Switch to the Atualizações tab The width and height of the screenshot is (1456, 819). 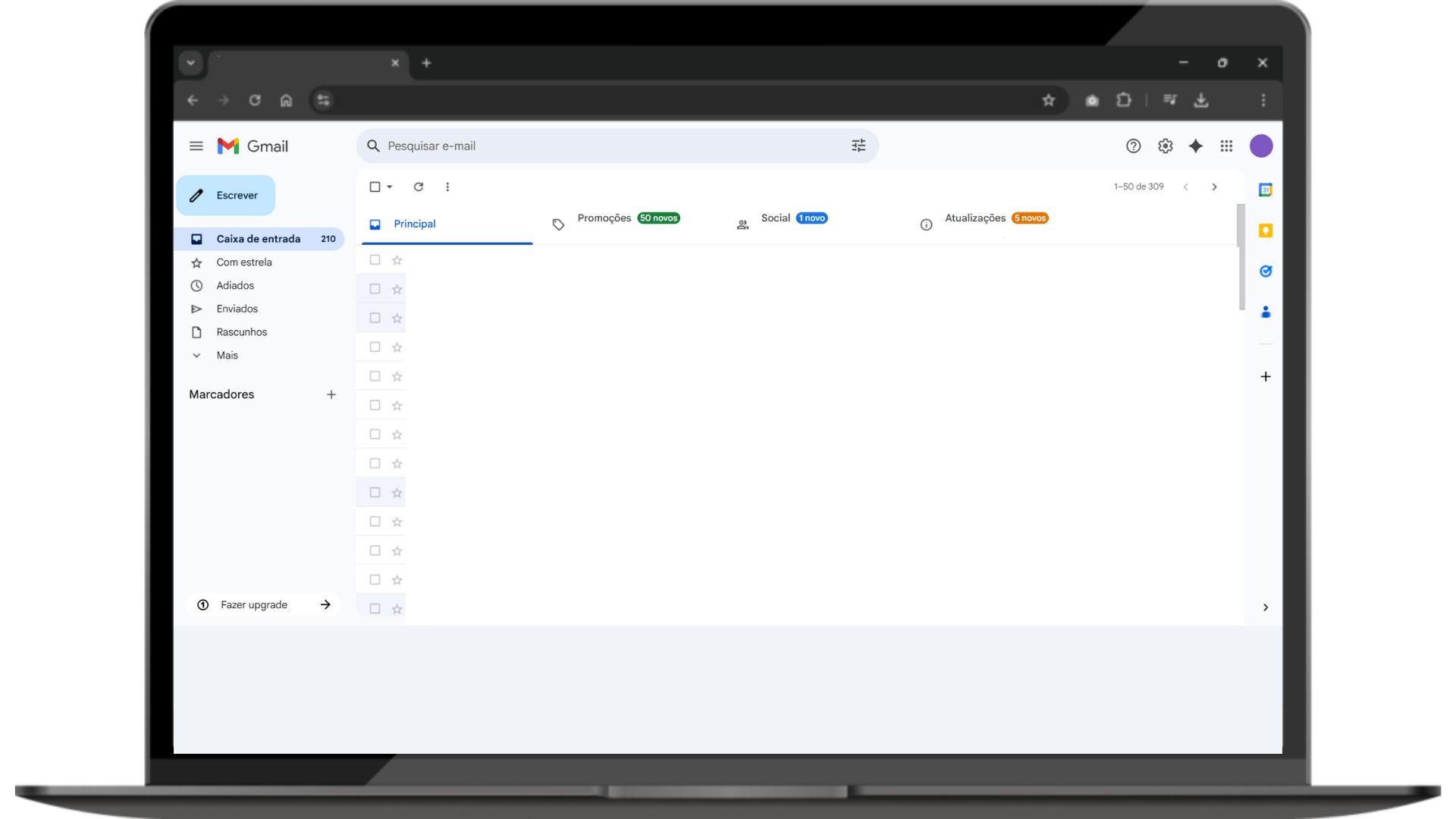[975, 218]
